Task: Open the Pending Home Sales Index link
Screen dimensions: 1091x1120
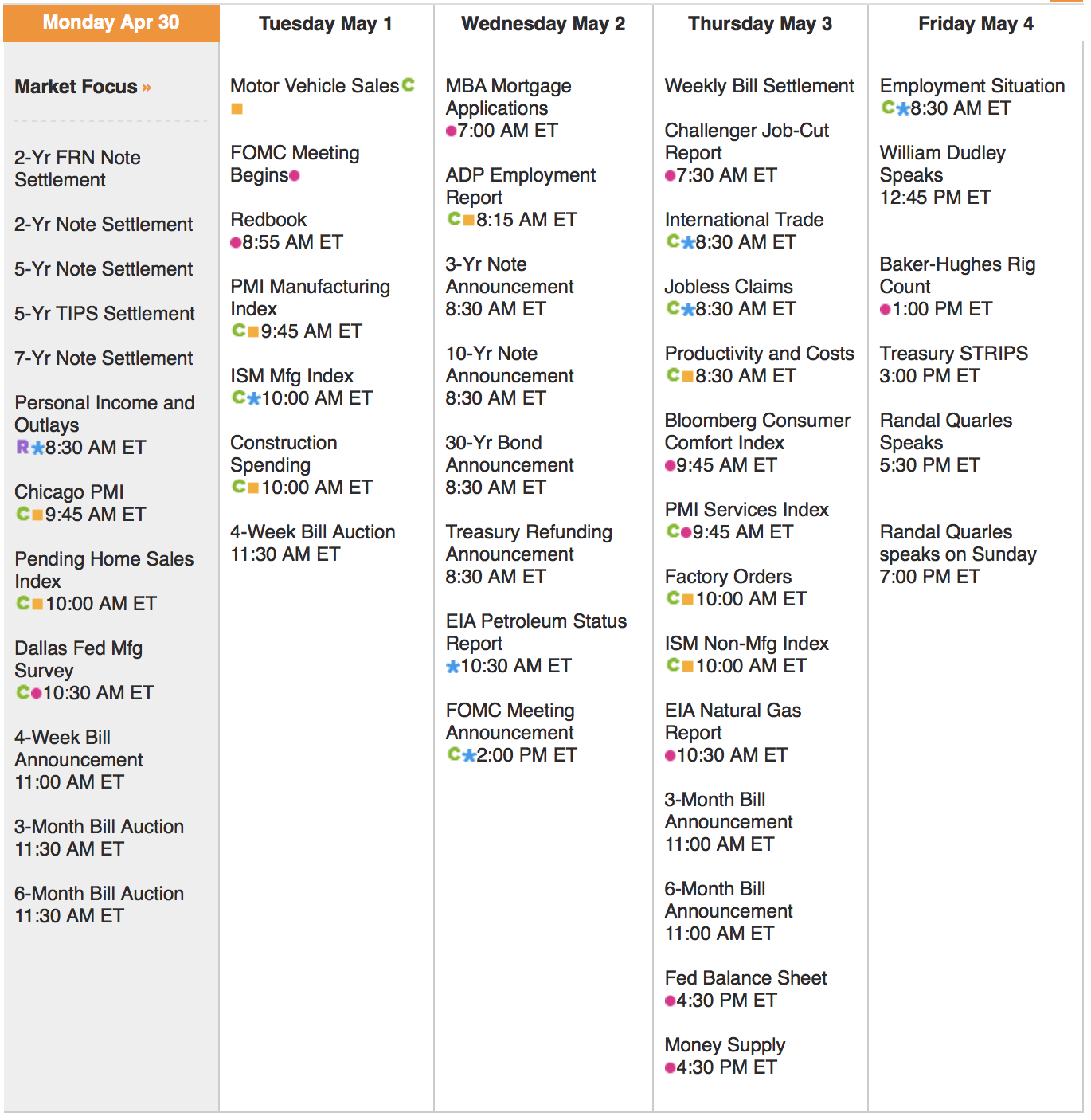Action: coord(104,570)
